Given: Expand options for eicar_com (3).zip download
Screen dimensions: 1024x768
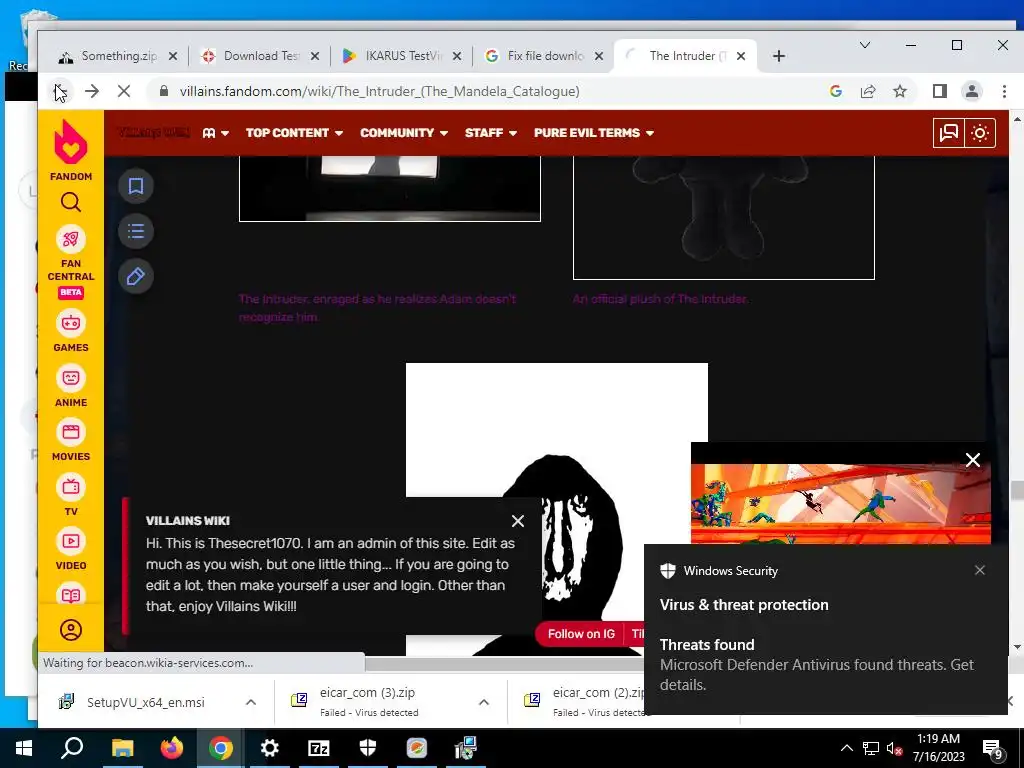Looking at the screenshot, I should [x=483, y=702].
